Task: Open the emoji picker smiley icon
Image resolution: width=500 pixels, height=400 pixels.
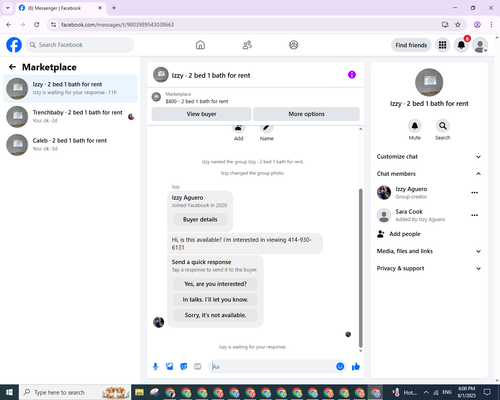Action: 340,367
